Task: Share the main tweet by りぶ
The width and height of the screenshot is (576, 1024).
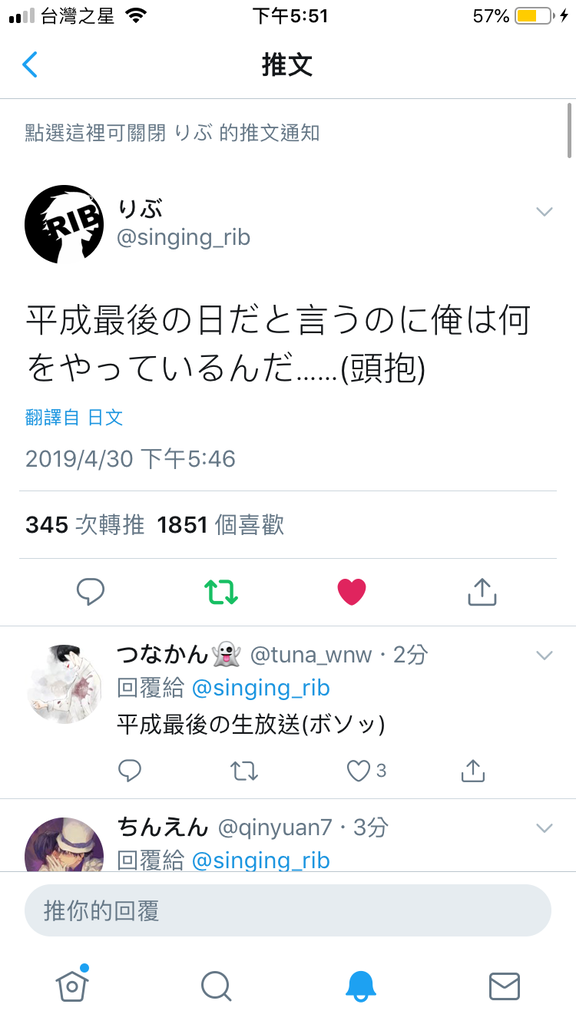Action: 483,592
